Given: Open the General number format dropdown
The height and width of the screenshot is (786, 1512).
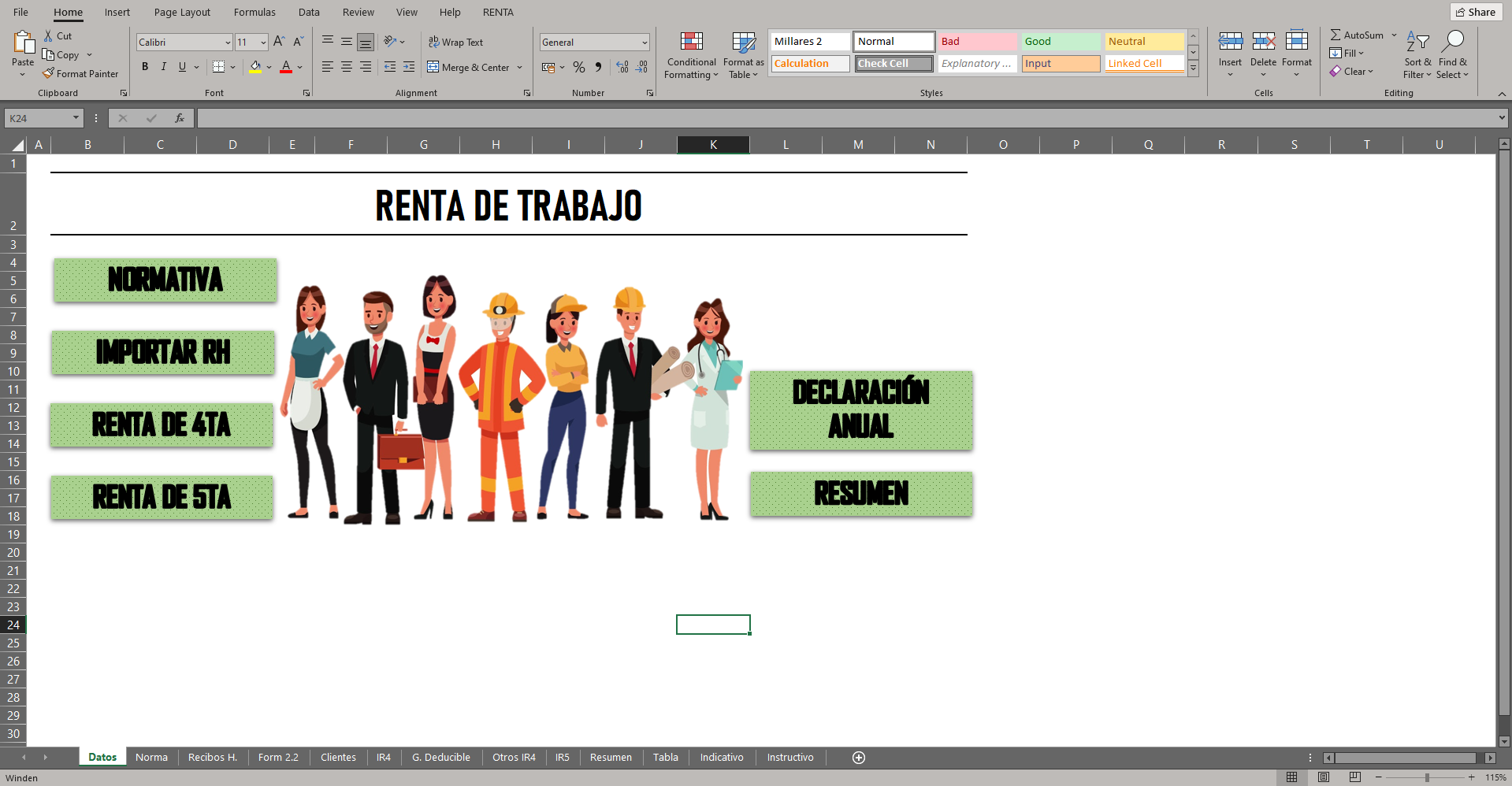Looking at the screenshot, I should click(x=645, y=43).
